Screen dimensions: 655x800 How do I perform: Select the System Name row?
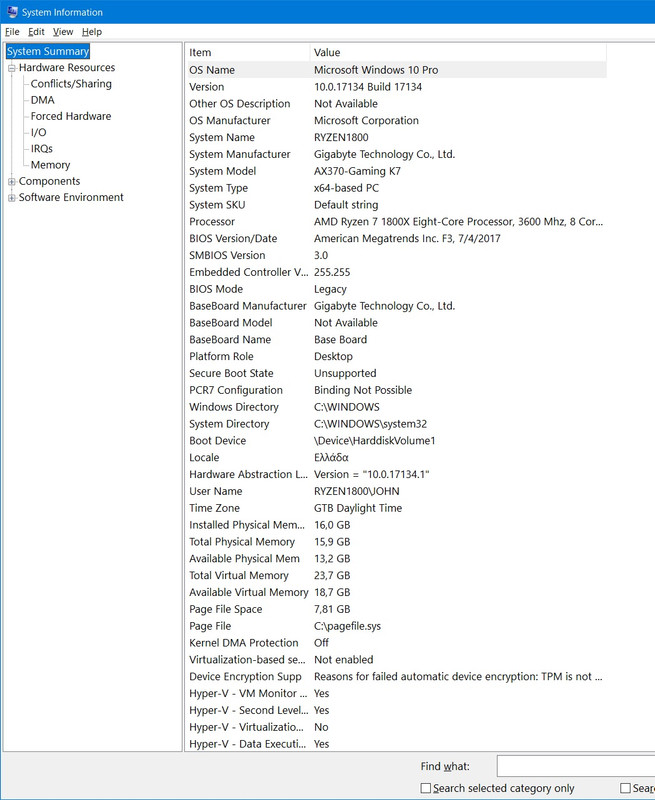pyautogui.click(x=397, y=137)
